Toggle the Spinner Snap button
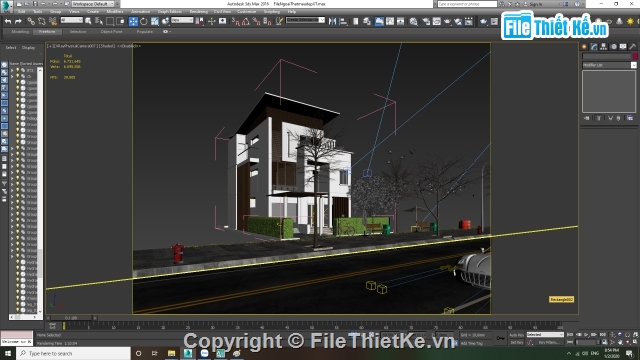The width and height of the screenshot is (640, 360). (267, 21)
